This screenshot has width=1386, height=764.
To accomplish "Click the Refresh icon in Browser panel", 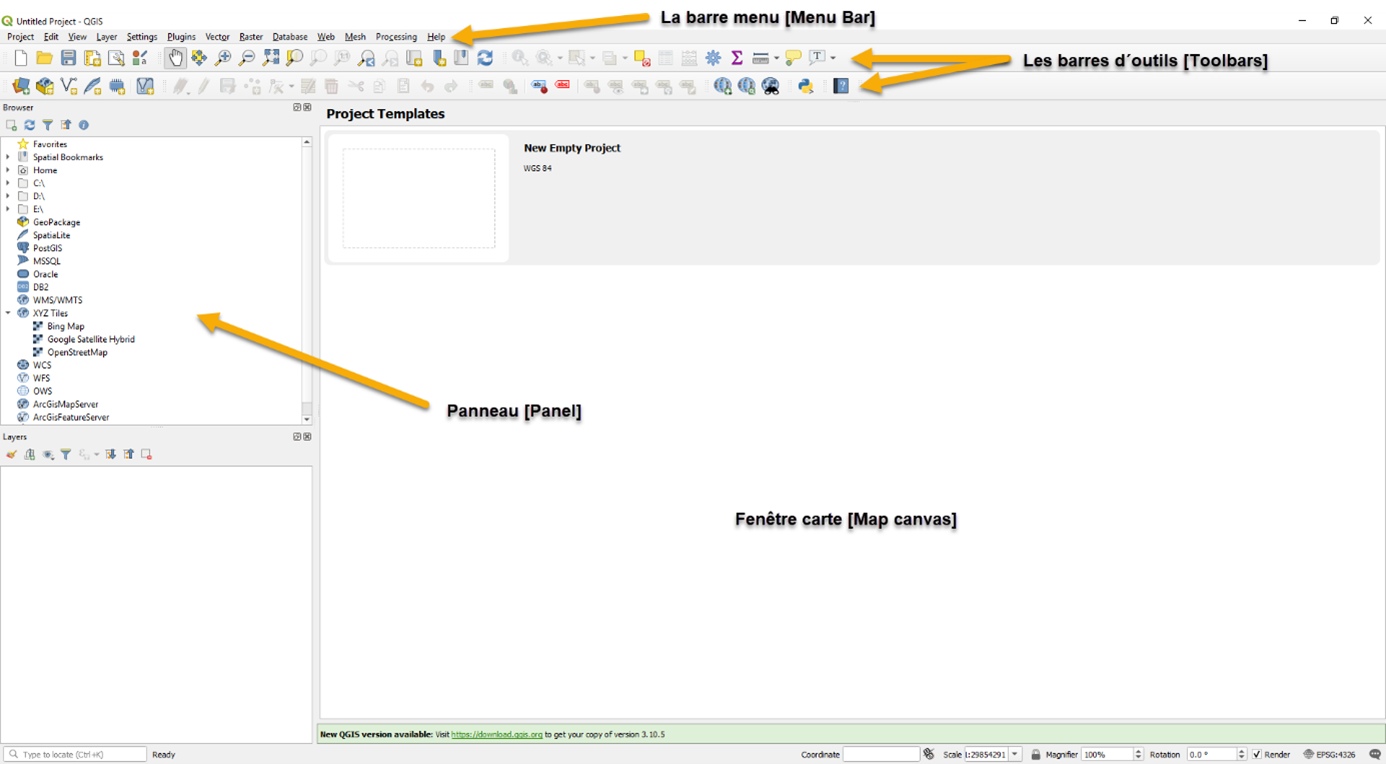I will coord(29,125).
